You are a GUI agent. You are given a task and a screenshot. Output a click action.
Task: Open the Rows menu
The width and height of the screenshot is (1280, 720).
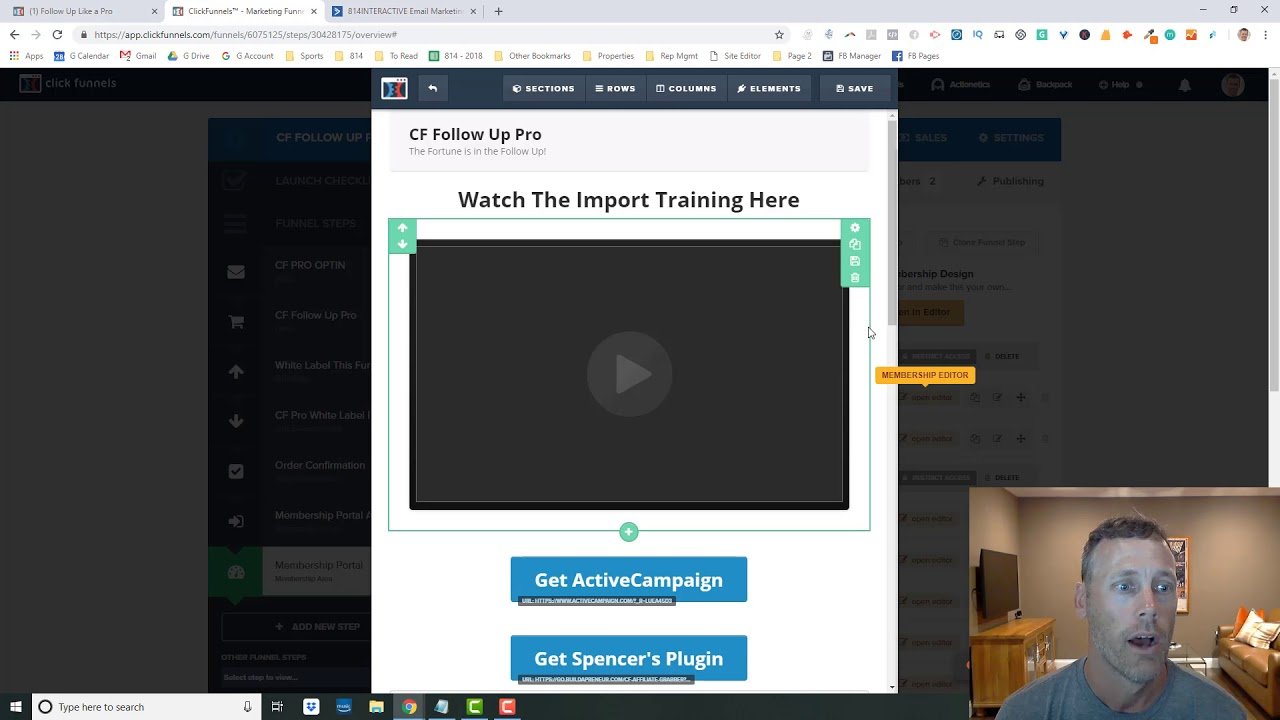[x=615, y=88]
